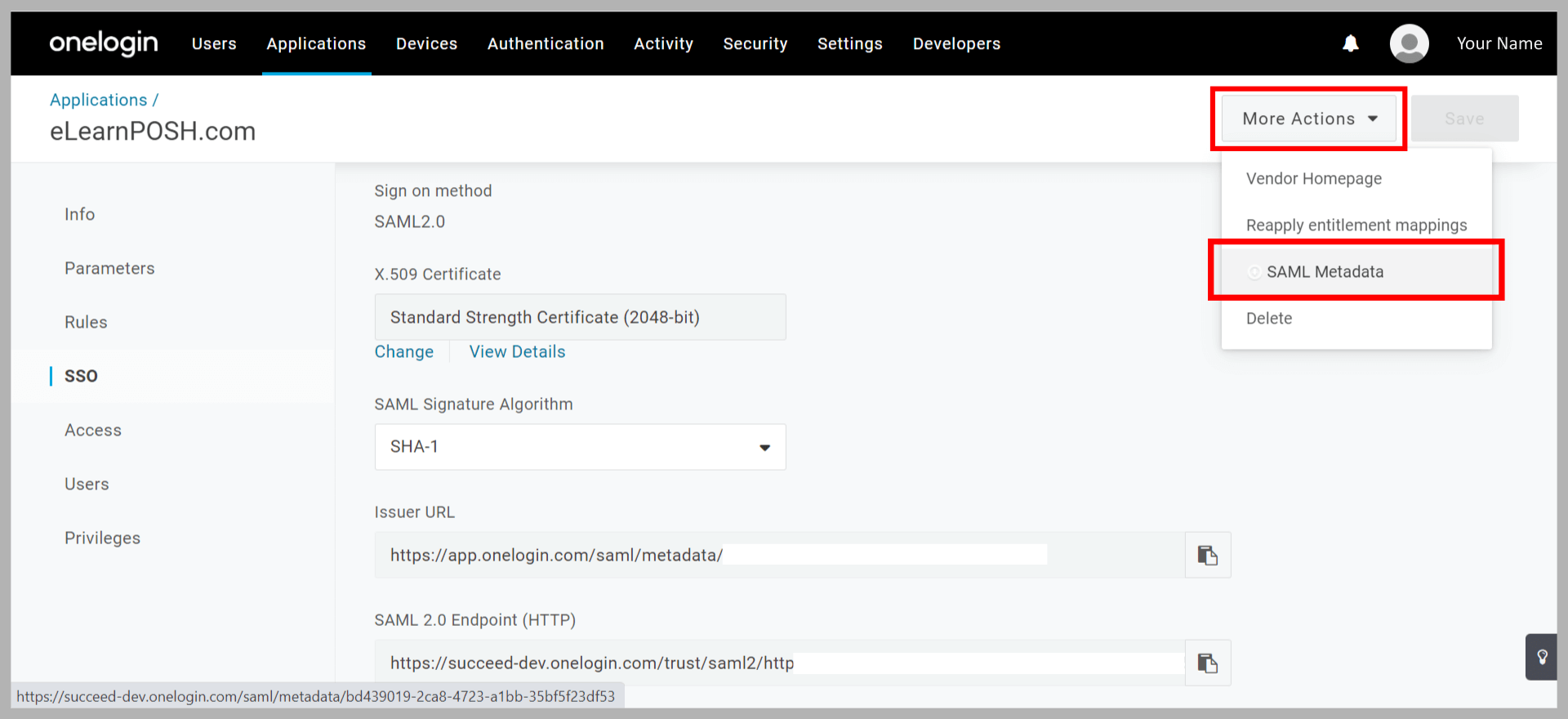Screen dimensions: 1568x719
Task: Expand the More Actions dropdown
Action: tap(1308, 119)
